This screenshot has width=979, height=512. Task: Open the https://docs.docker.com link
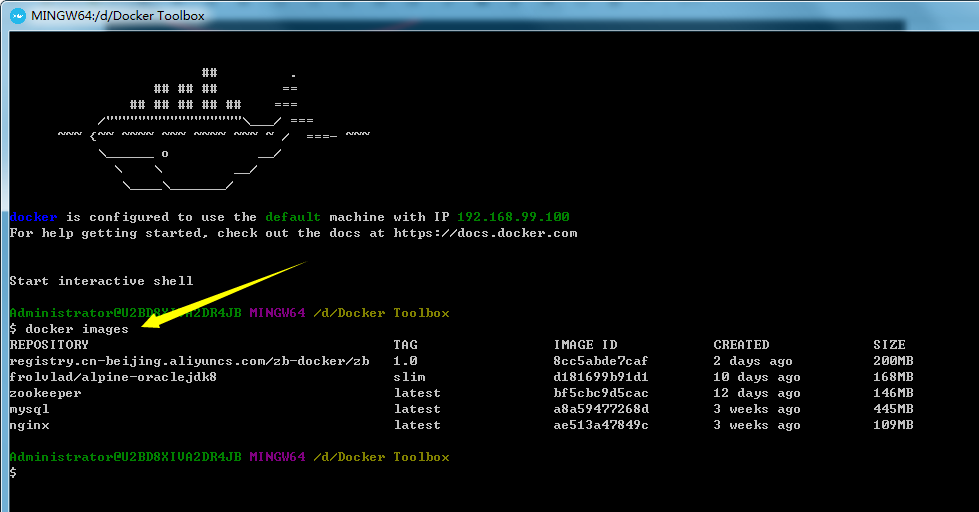(x=485, y=234)
